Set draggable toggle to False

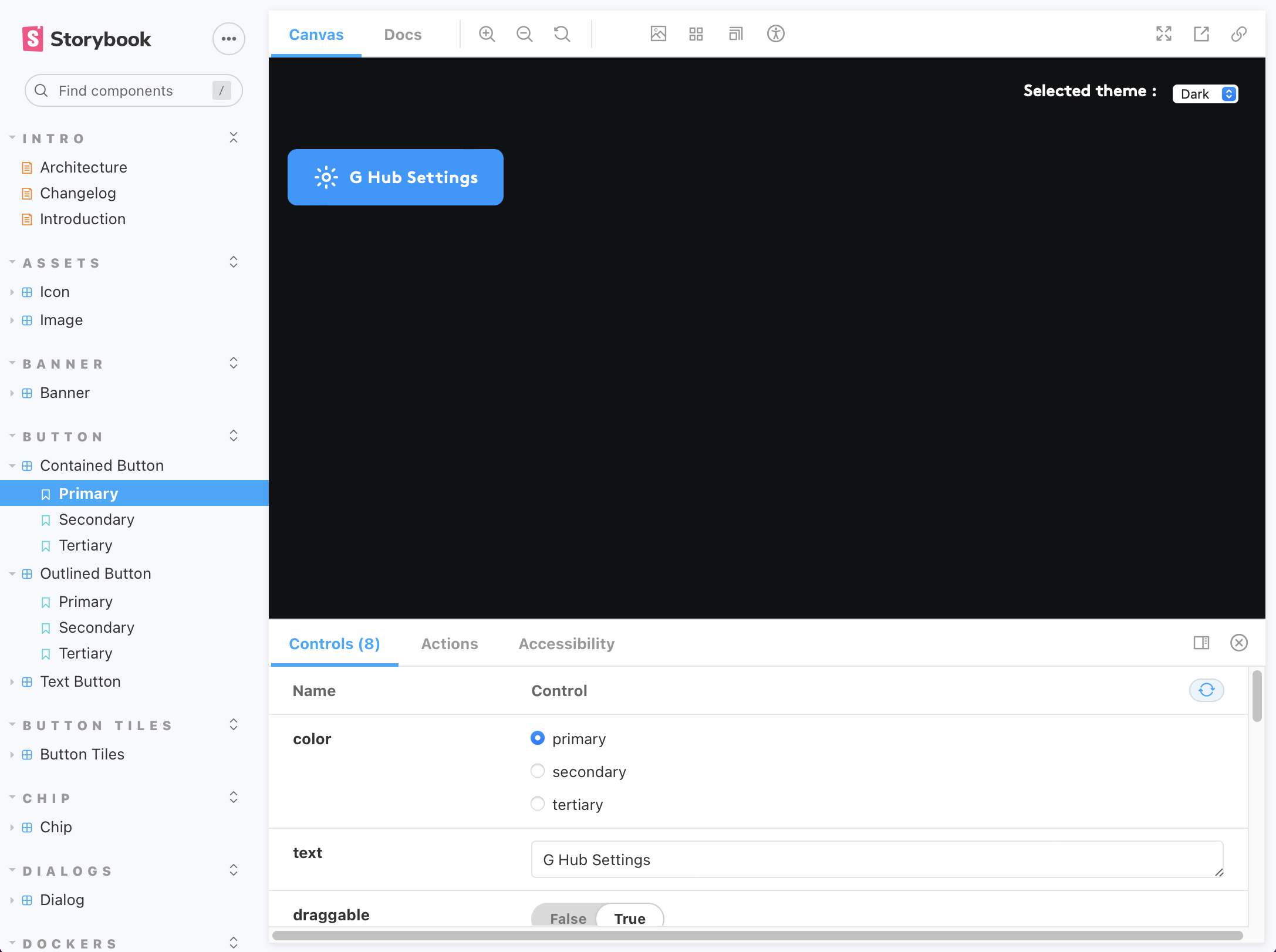pyautogui.click(x=567, y=918)
